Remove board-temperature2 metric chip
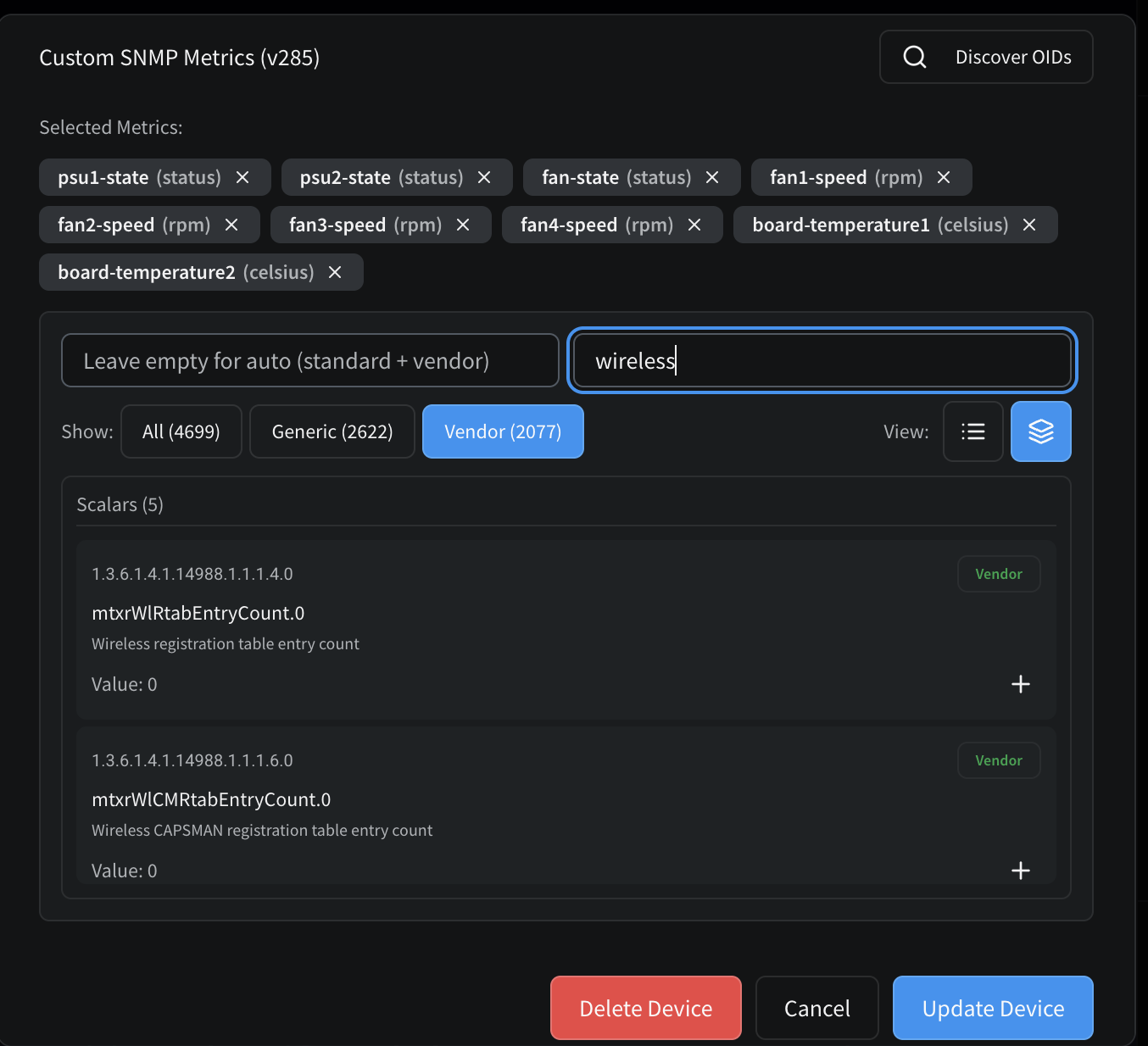 [x=335, y=272]
